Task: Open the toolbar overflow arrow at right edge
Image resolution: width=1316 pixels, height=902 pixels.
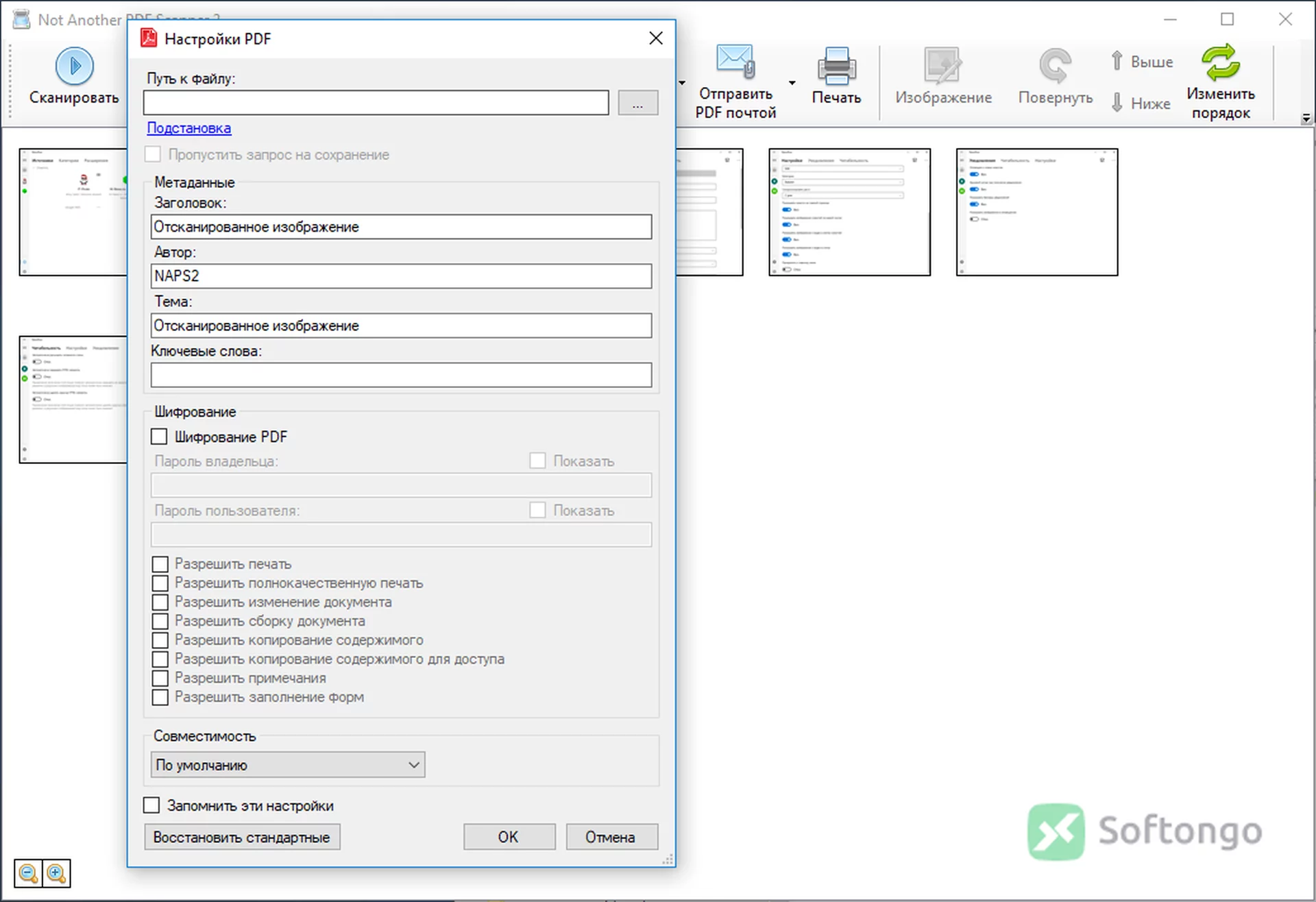Action: coord(1306,119)
